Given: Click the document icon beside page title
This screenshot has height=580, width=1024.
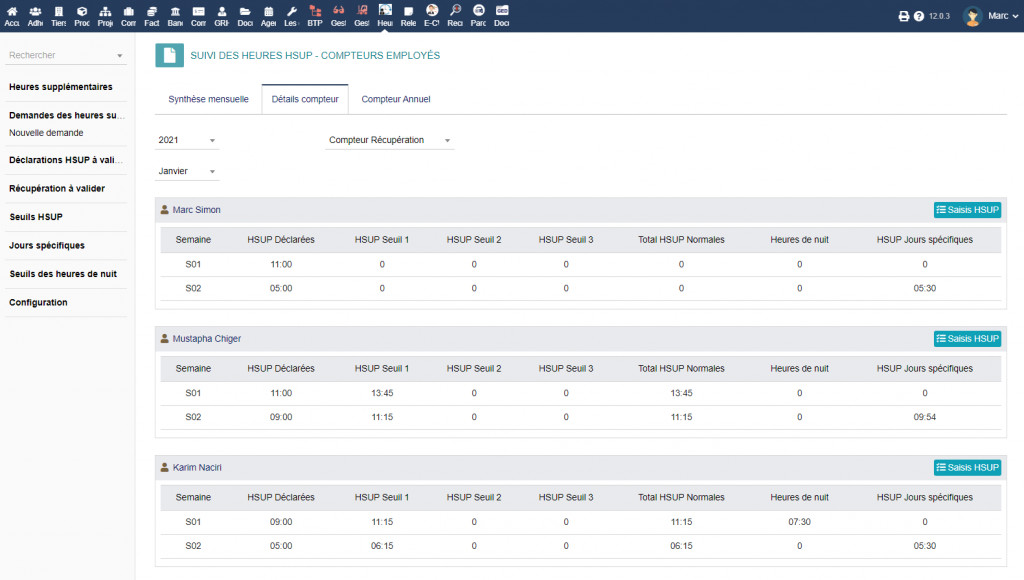Looking at the screenshot, I should (169, 56).
